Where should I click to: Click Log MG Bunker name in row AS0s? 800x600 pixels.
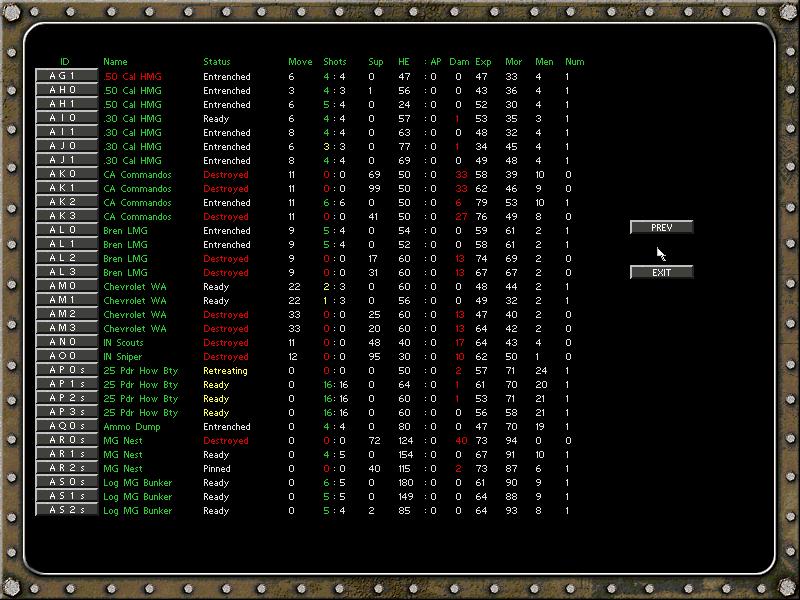[138, 483]
